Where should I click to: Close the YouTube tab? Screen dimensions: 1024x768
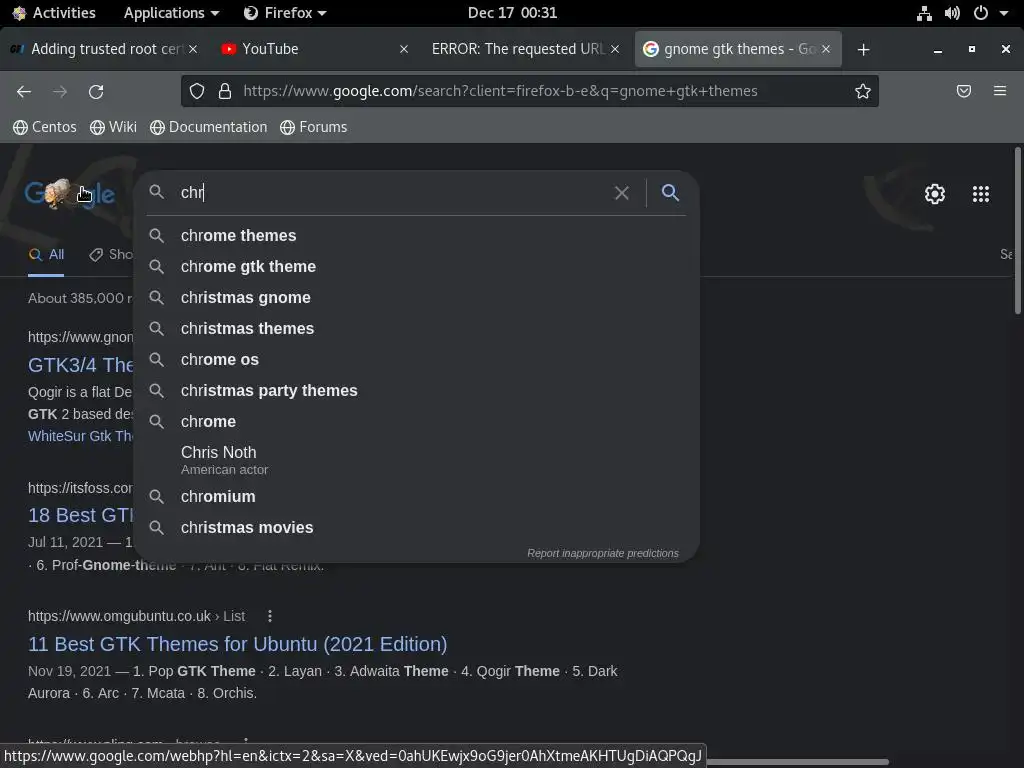pos(404,49)
